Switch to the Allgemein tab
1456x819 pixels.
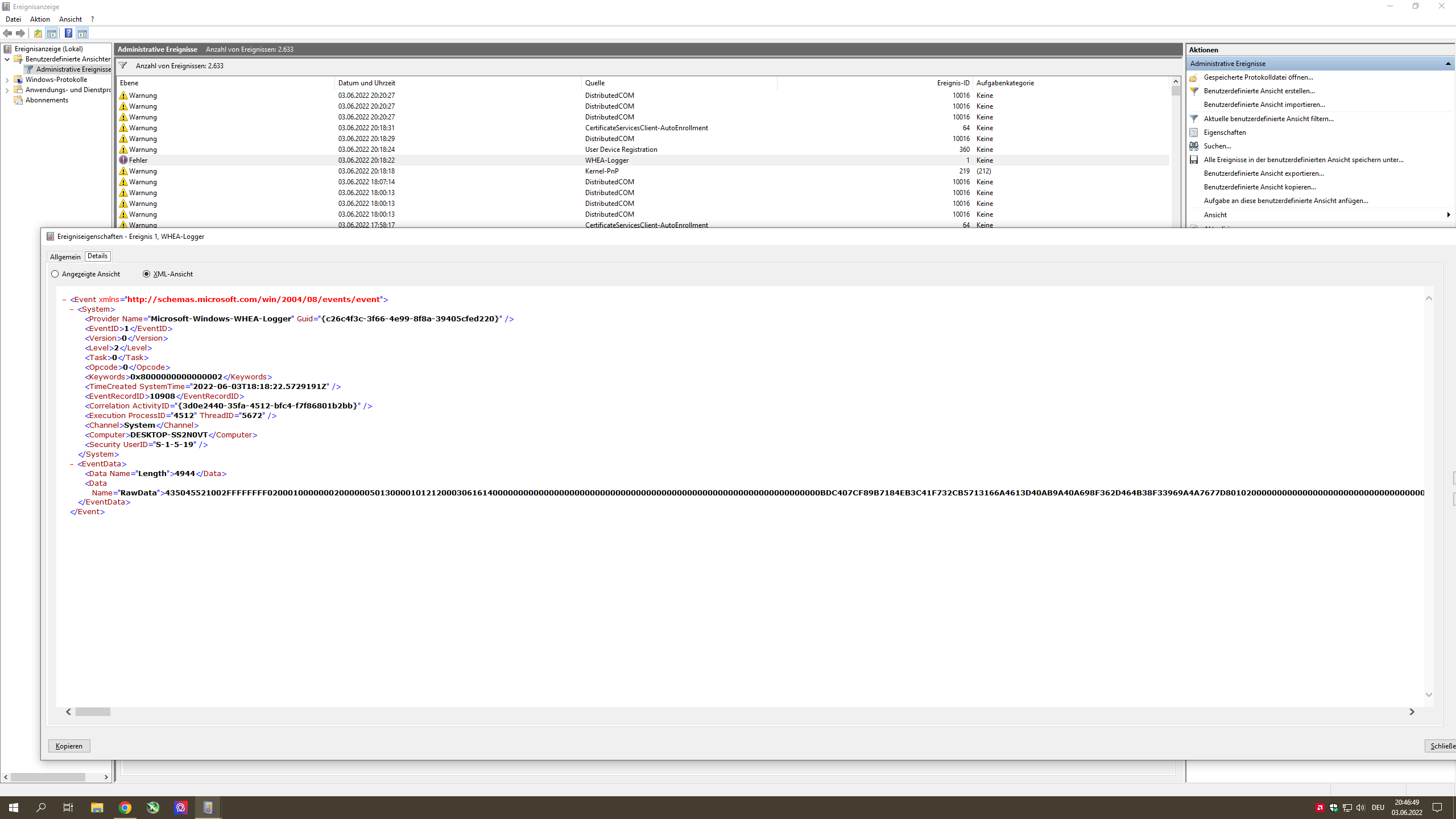(x=65, y=257)
